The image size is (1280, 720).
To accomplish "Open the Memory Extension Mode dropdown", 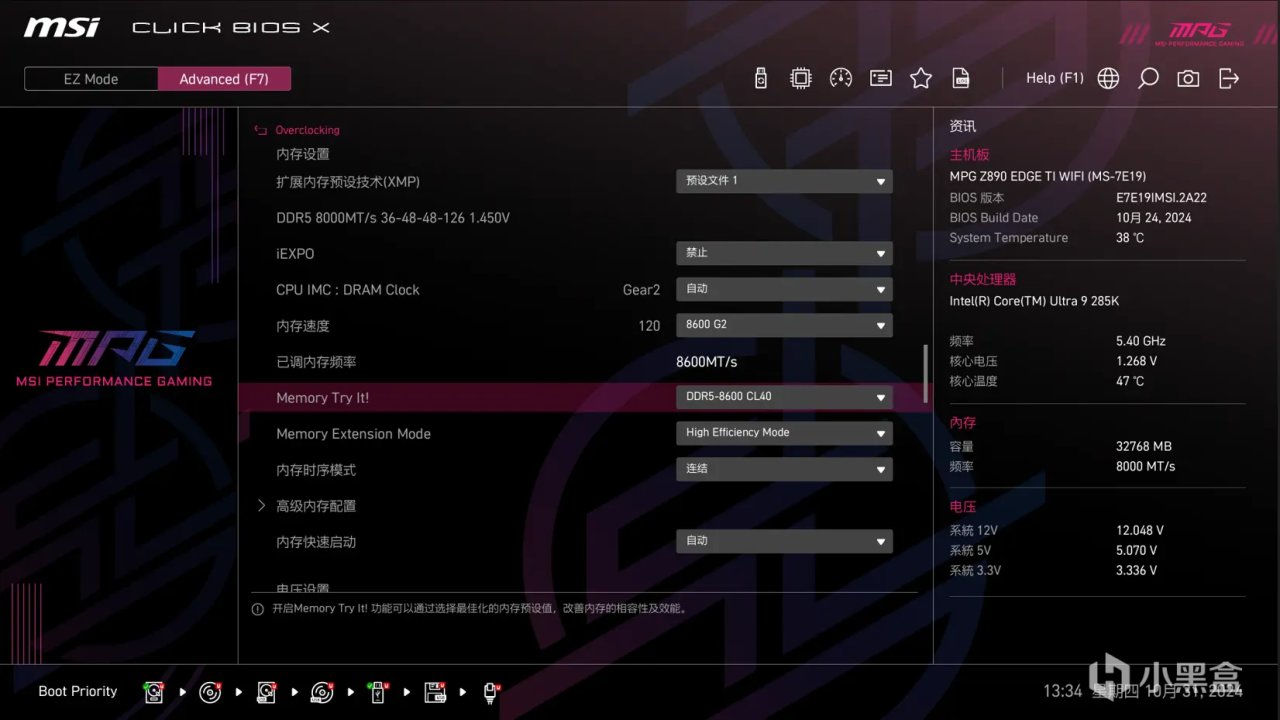I will (784, 433).
